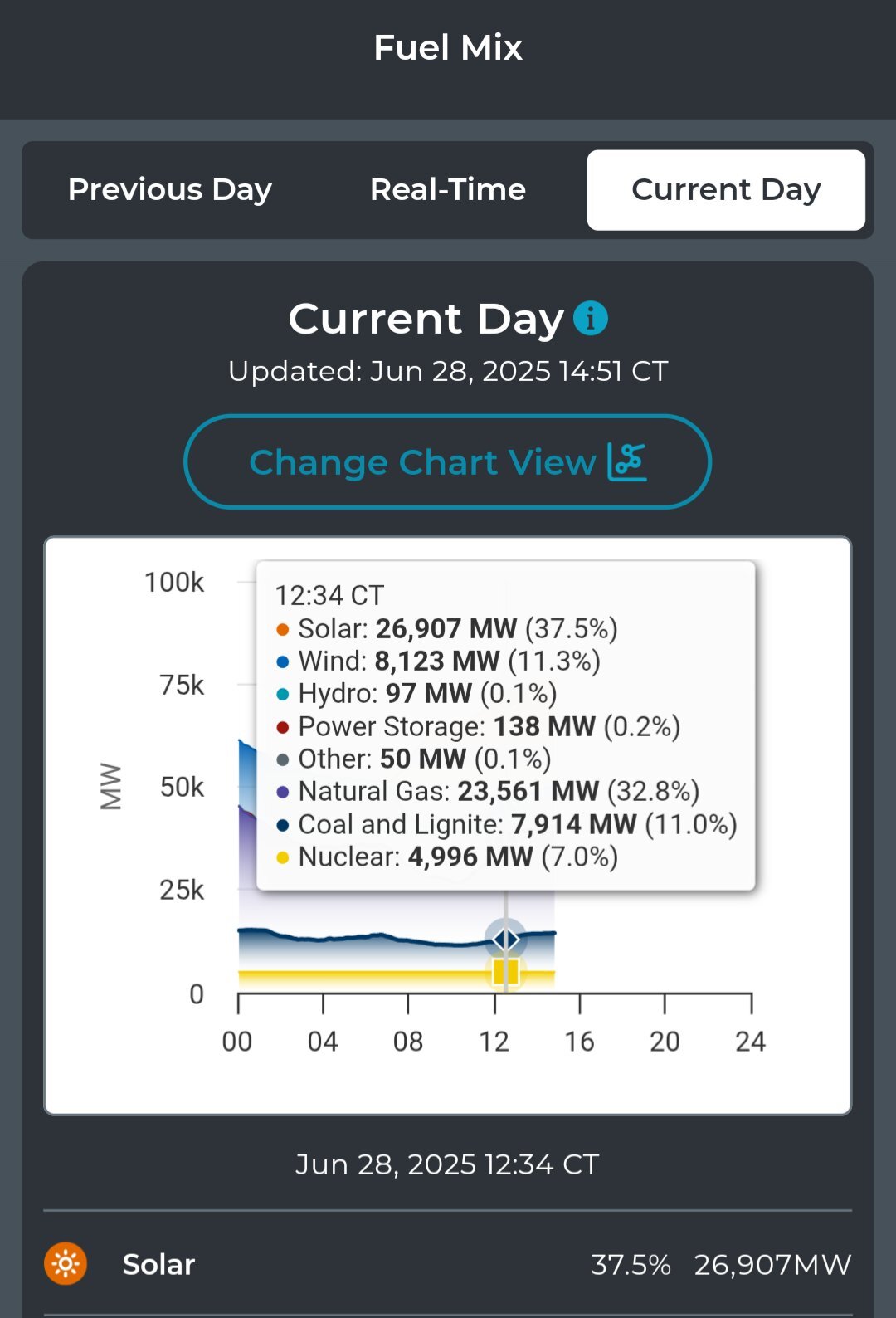Open the Solar 37.5% row
This screenshot has width=896, height=1318.
pos(448,1264)
